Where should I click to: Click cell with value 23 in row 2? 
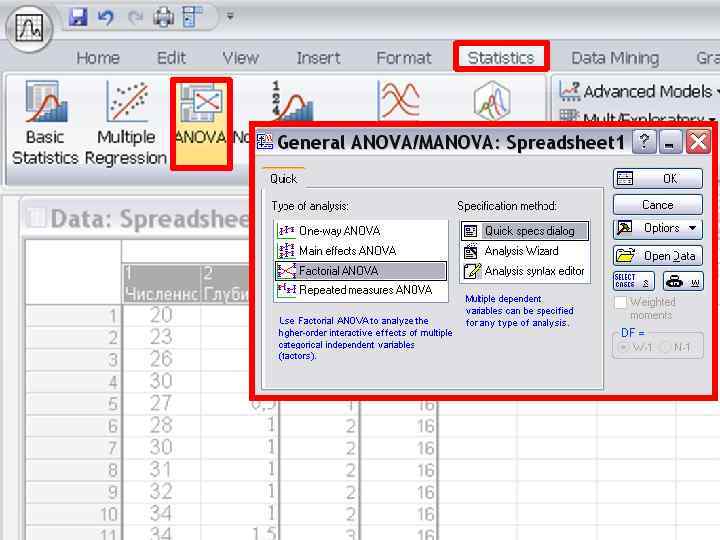coord(161,338)
